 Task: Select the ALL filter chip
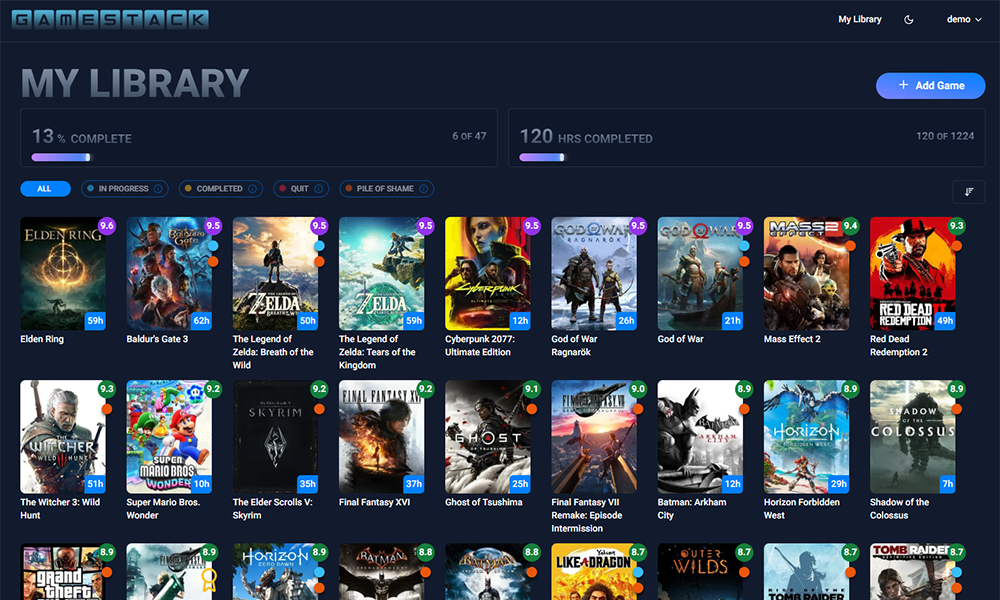click(45, 189)
